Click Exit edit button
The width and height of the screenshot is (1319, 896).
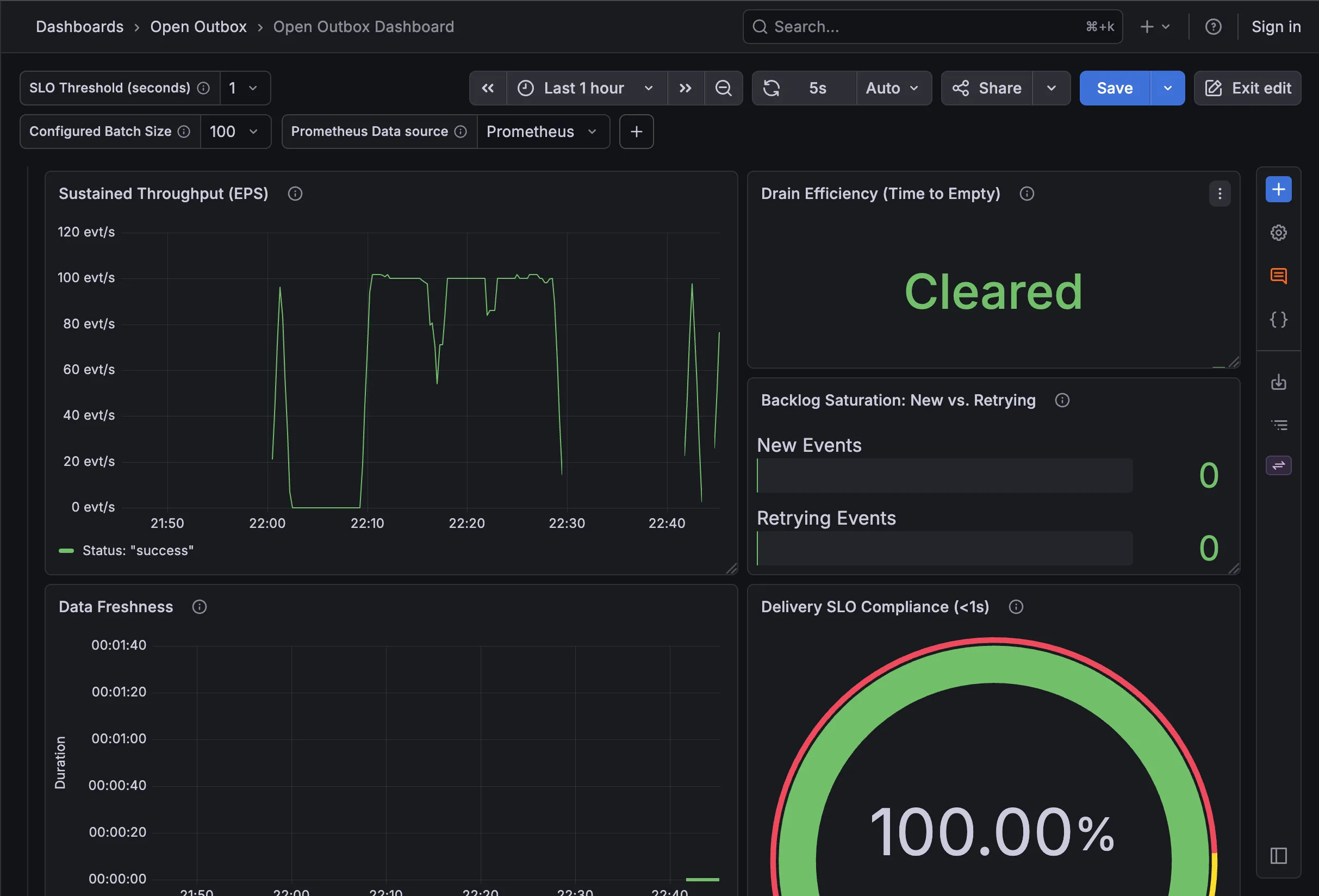click(1247, 88)
